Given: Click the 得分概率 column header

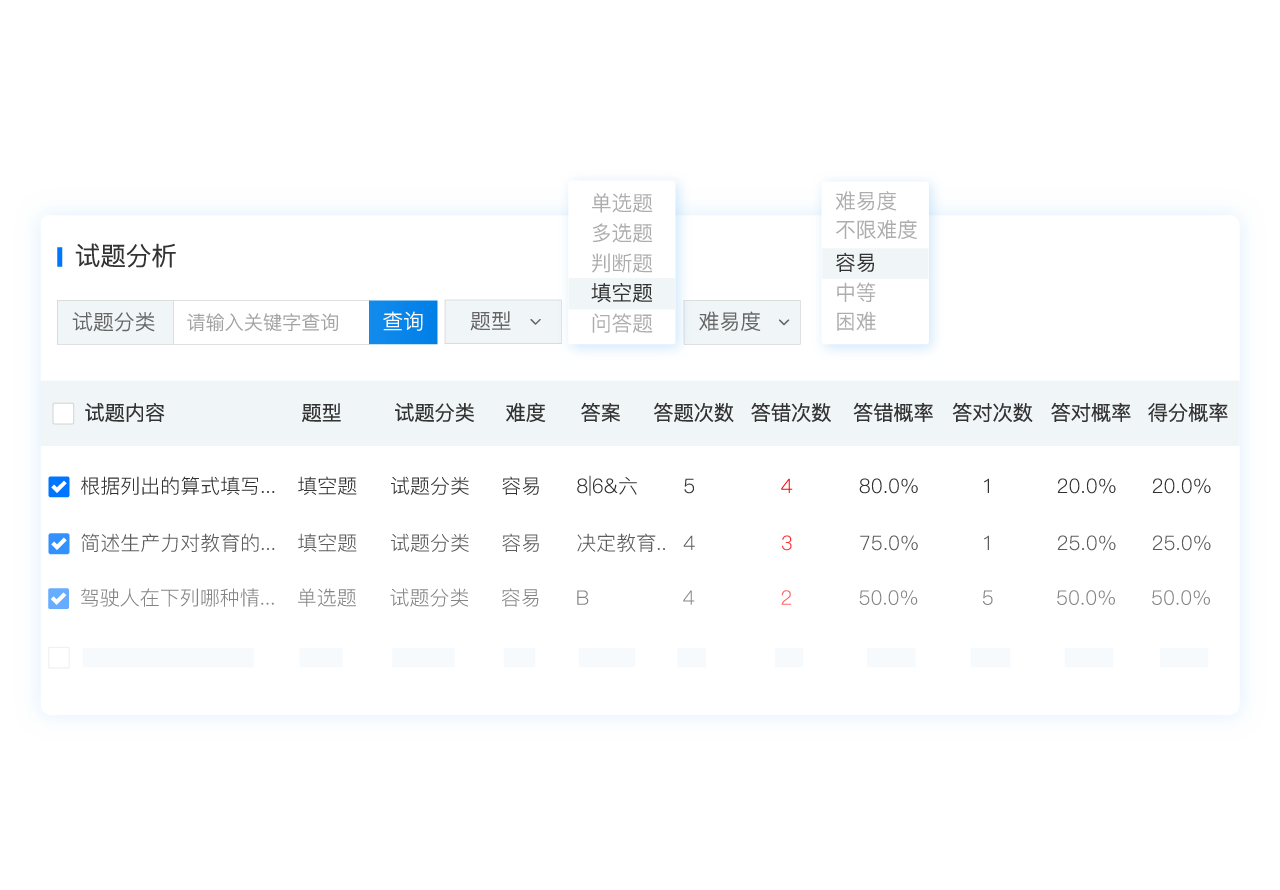Looking at the screenshot, I should pos(1188,413).
